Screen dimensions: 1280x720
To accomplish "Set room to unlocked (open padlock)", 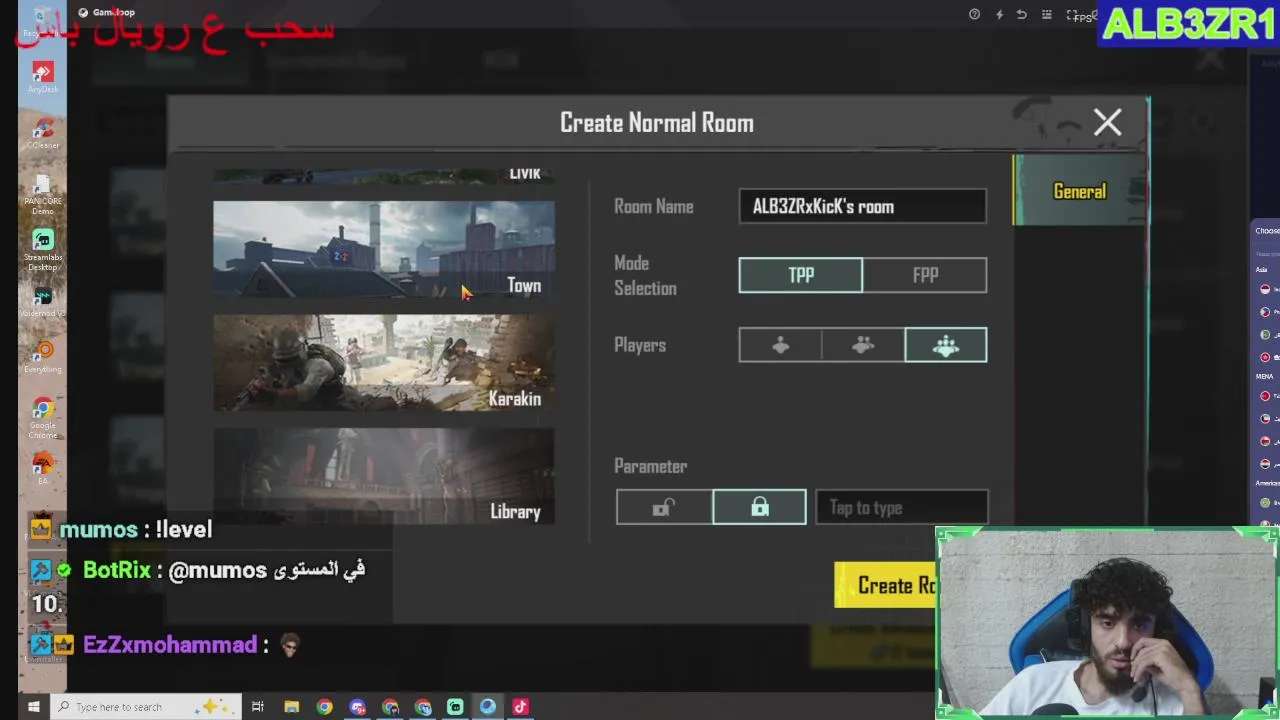I will (664, 507).
